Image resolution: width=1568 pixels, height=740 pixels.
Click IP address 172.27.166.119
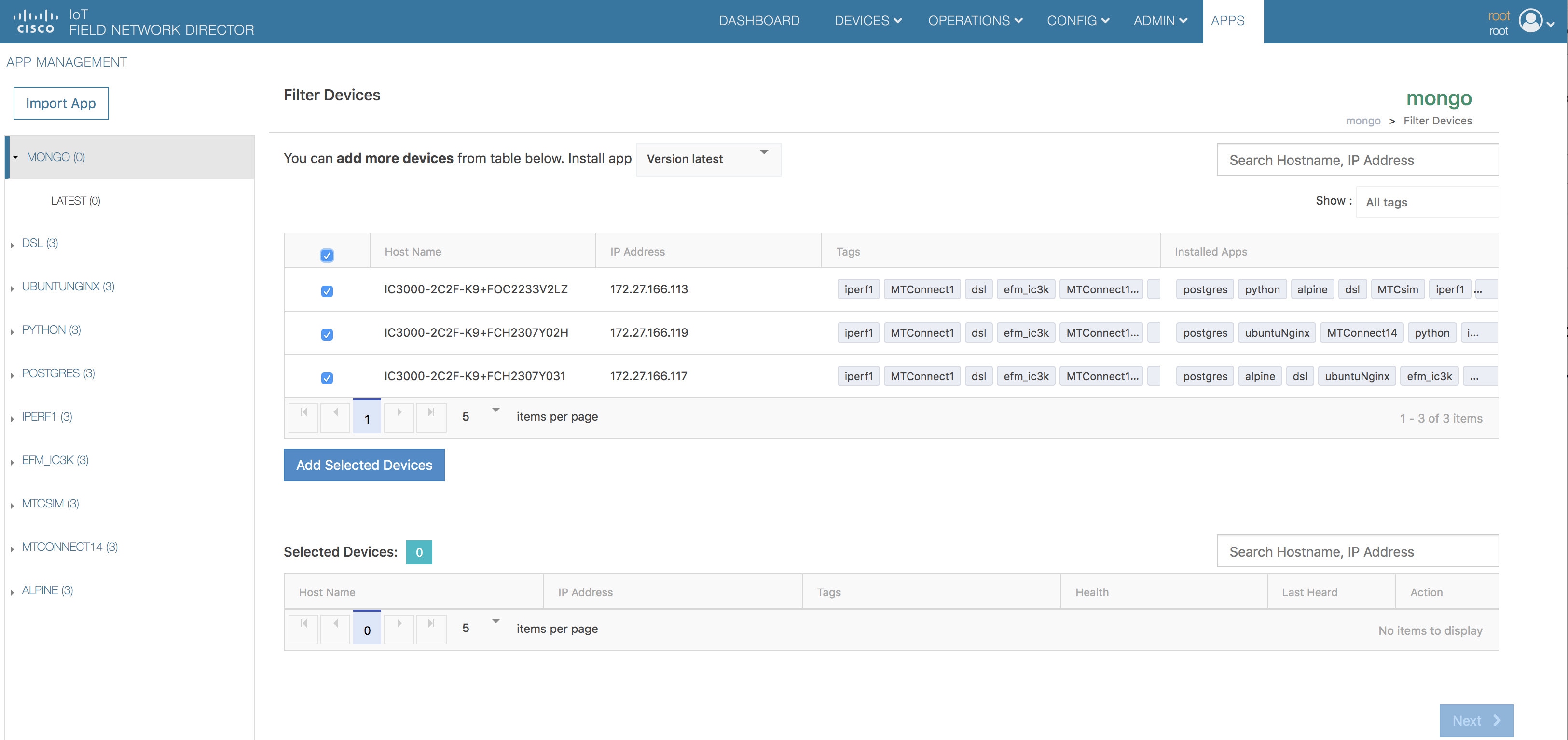tap(649, 332)
